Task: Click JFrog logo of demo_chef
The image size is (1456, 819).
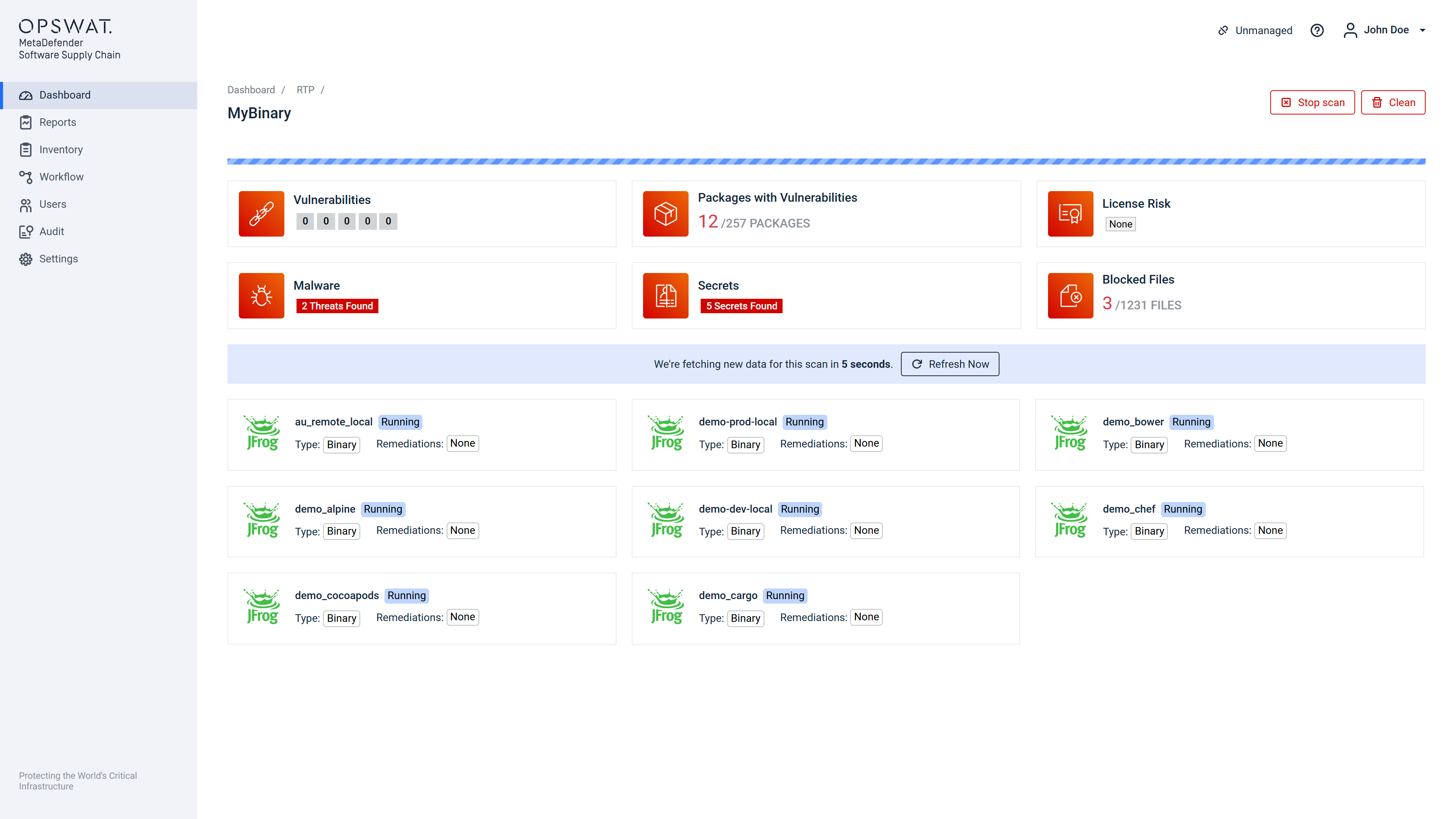Action: tap(1070, 520)
